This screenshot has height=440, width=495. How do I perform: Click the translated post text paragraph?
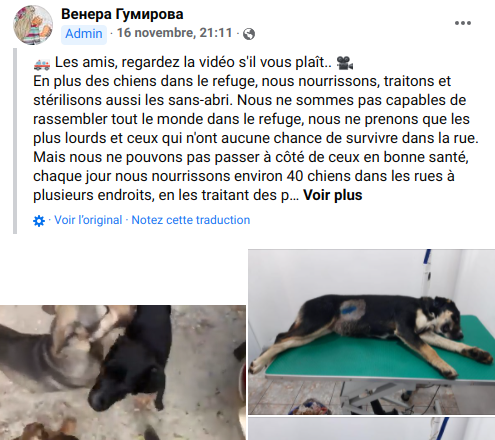pos(255,129)
